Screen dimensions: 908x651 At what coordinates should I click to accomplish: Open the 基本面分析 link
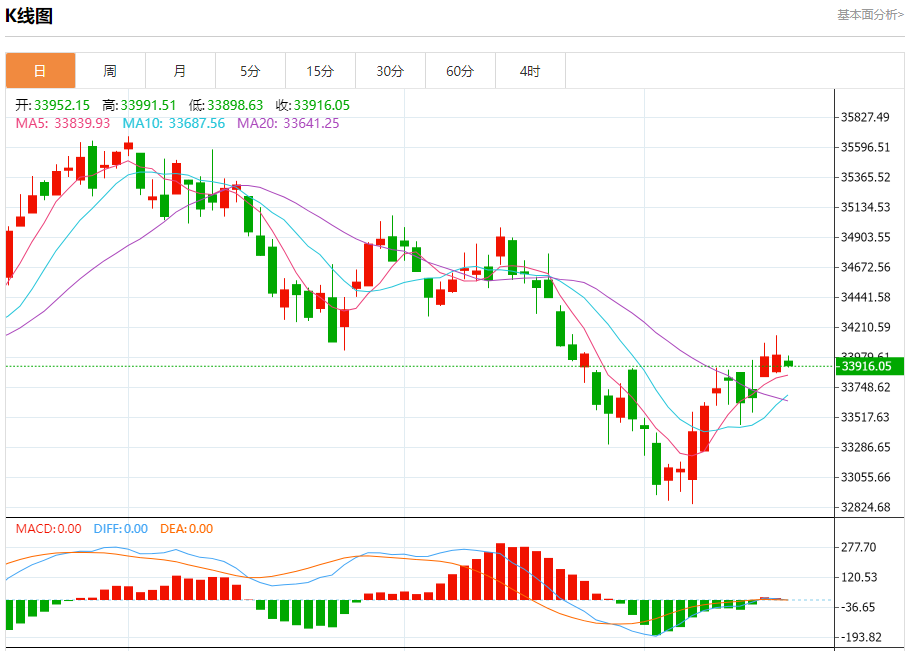point(870,15)
